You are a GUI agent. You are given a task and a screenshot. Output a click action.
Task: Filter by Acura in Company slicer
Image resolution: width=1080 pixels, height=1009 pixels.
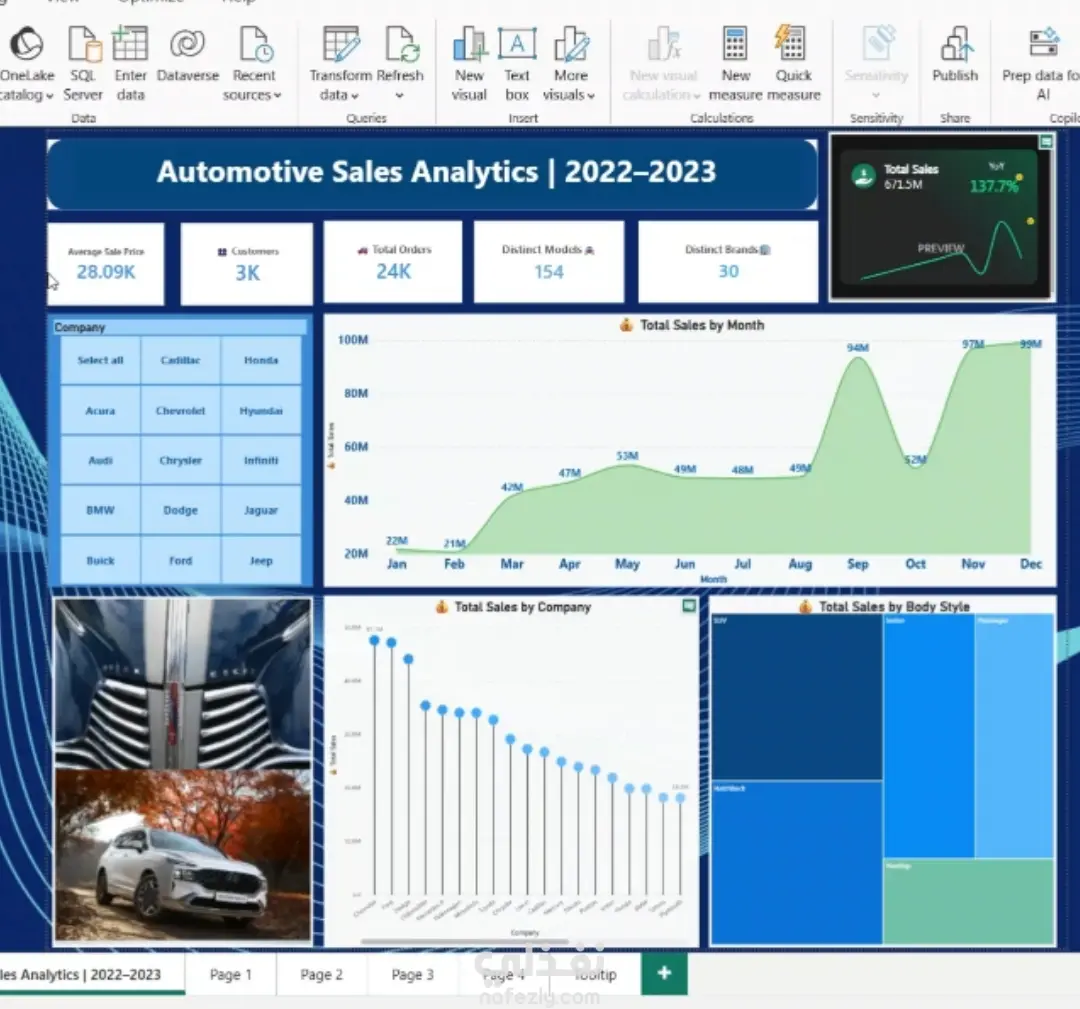(x=101, y=410)
